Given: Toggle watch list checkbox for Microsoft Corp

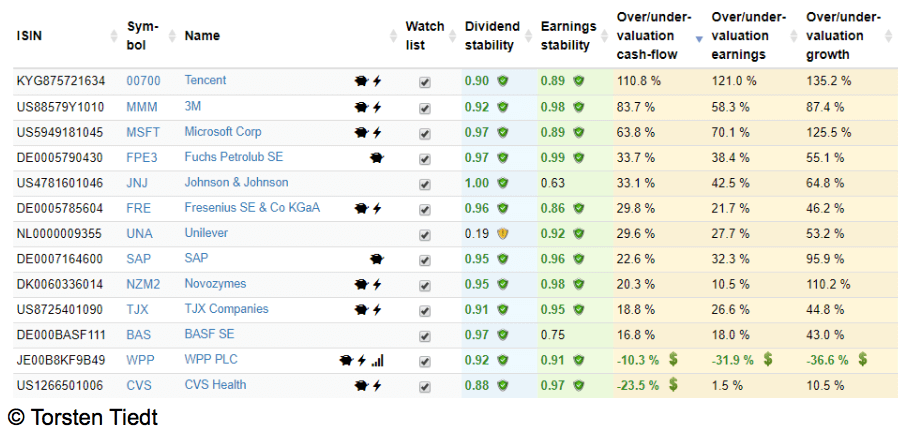Looking at the screenshot, I should [x=425, y=134].
